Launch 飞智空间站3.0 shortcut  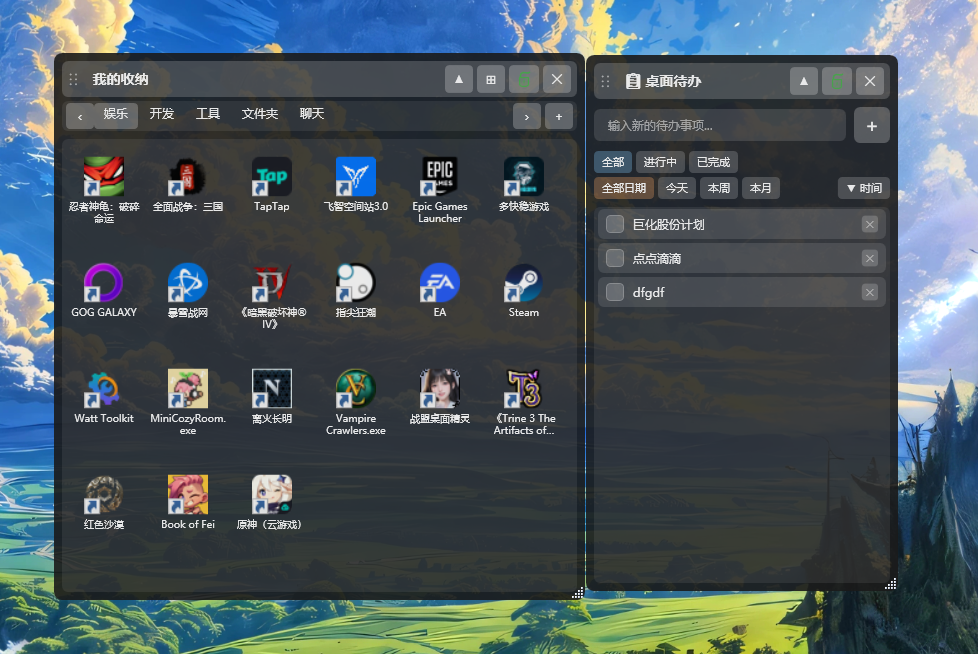356,177
